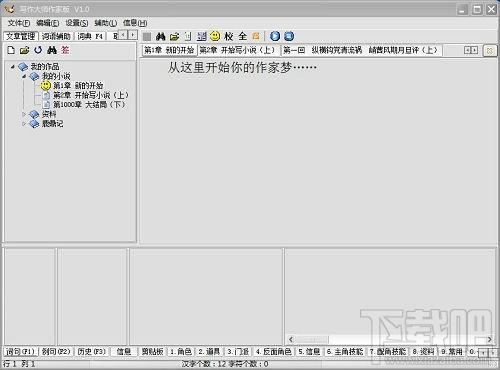Viewport: 500px width, 370px height.
Task: Click the binoculars find icon in editor toolbar
Action: point(161,36)
